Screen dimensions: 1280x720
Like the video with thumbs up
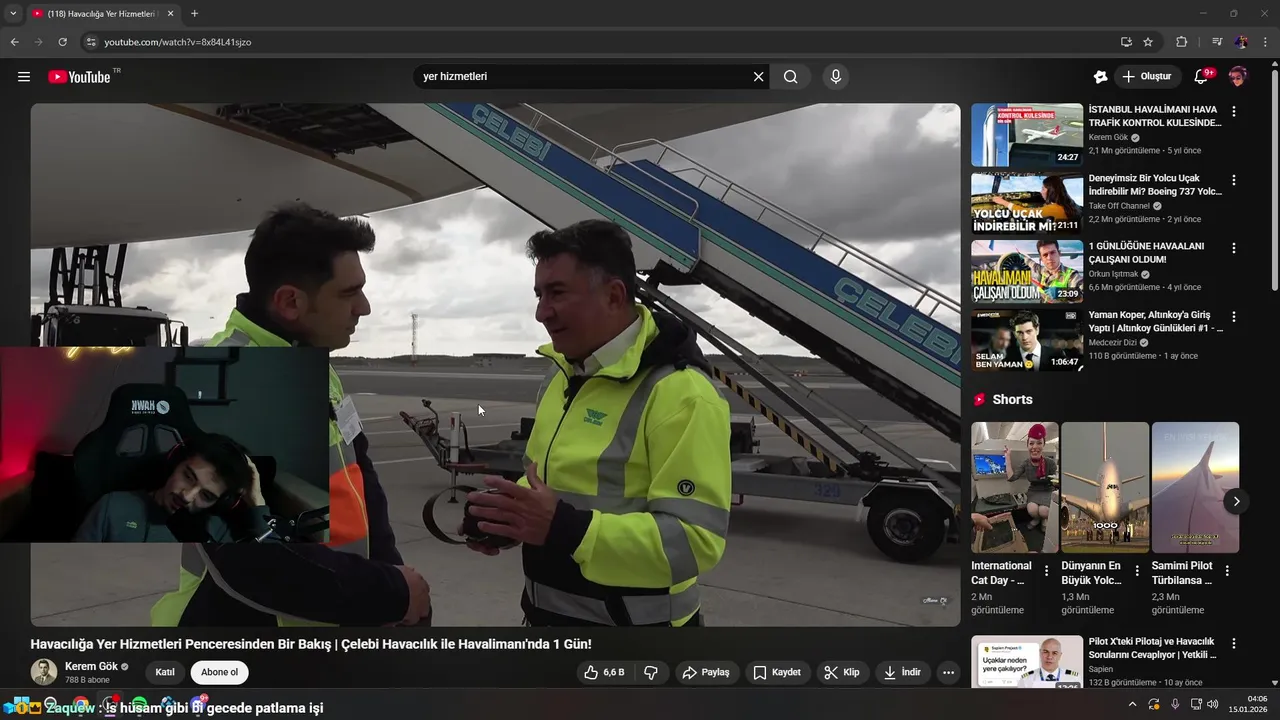tap(604, 673)
